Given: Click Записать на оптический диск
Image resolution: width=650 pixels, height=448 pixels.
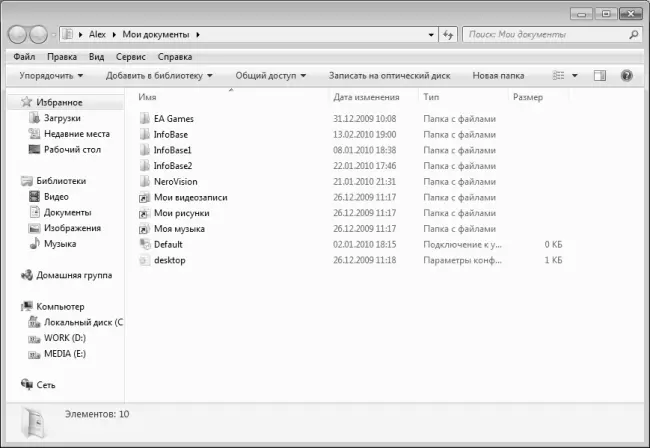Looking at the screenshot, I should coord(389,75).
